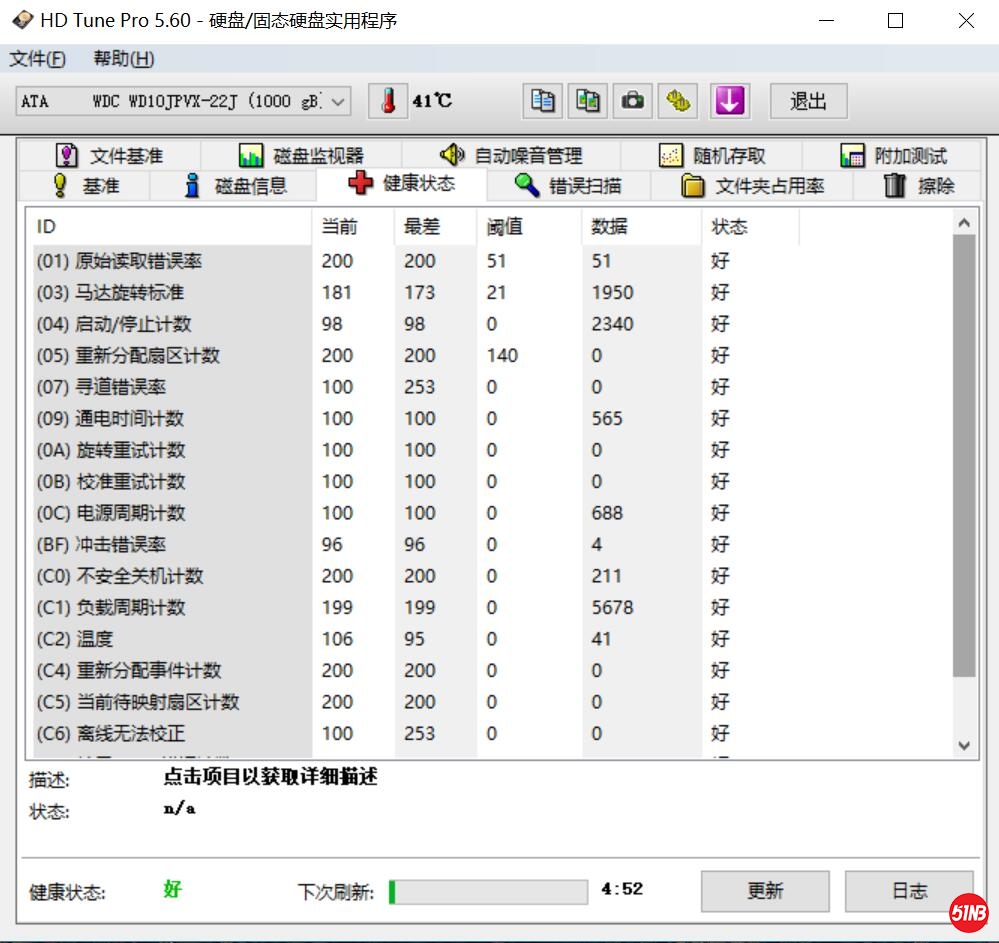Click the 更新 refresh button
999x943 pixels.
tap(764, 891)
